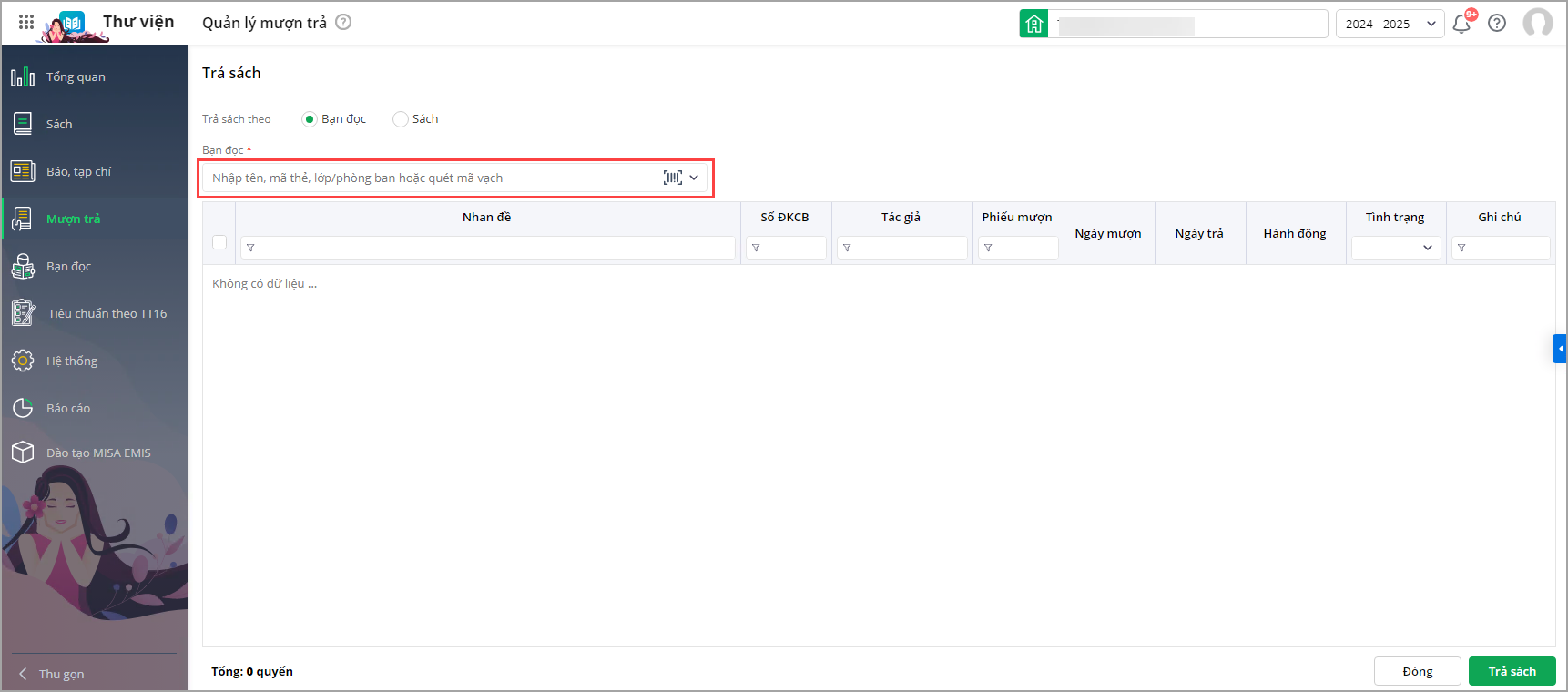This screenshot has height=692, width=1568.
Task: Click the Báo cáo pie chart icon
Action: point(23,408)
